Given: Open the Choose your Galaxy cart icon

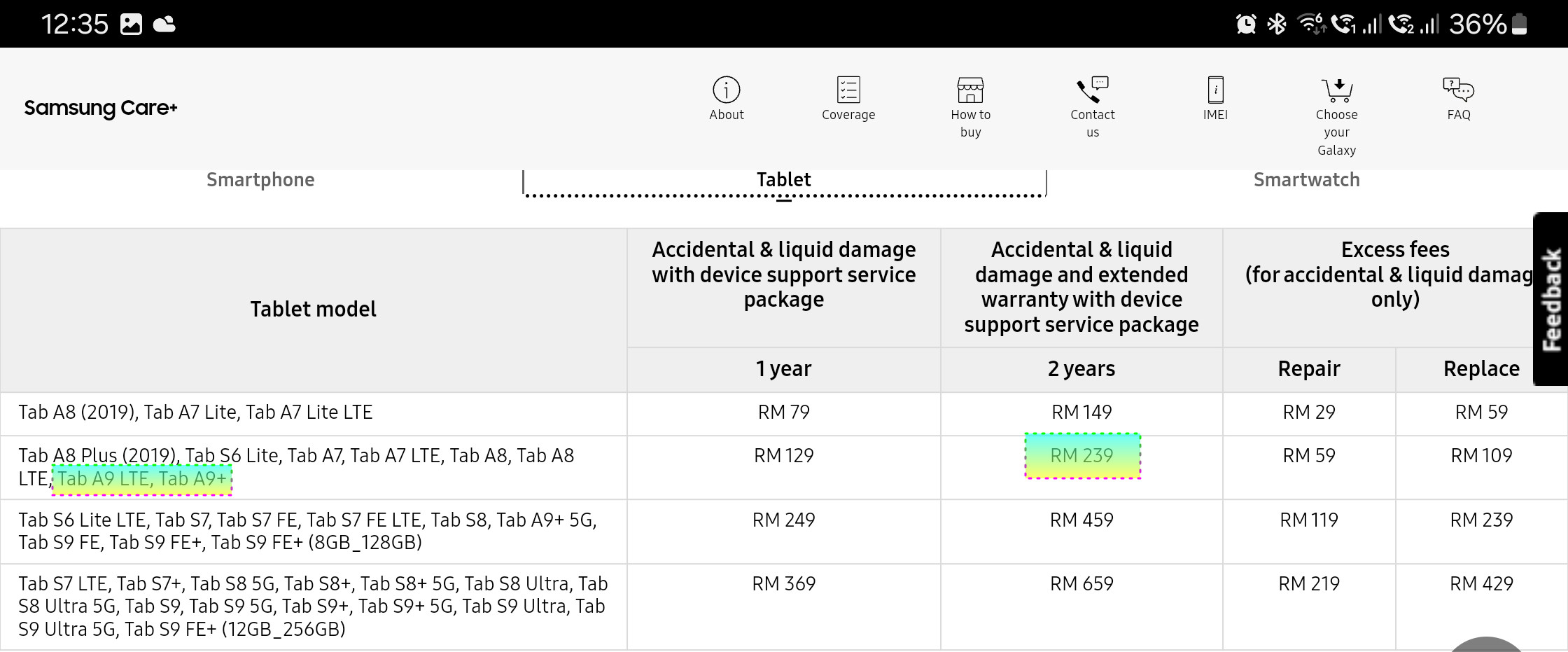Looking at the screenshot, I should pyautogui.click(x=1337, y=90).
